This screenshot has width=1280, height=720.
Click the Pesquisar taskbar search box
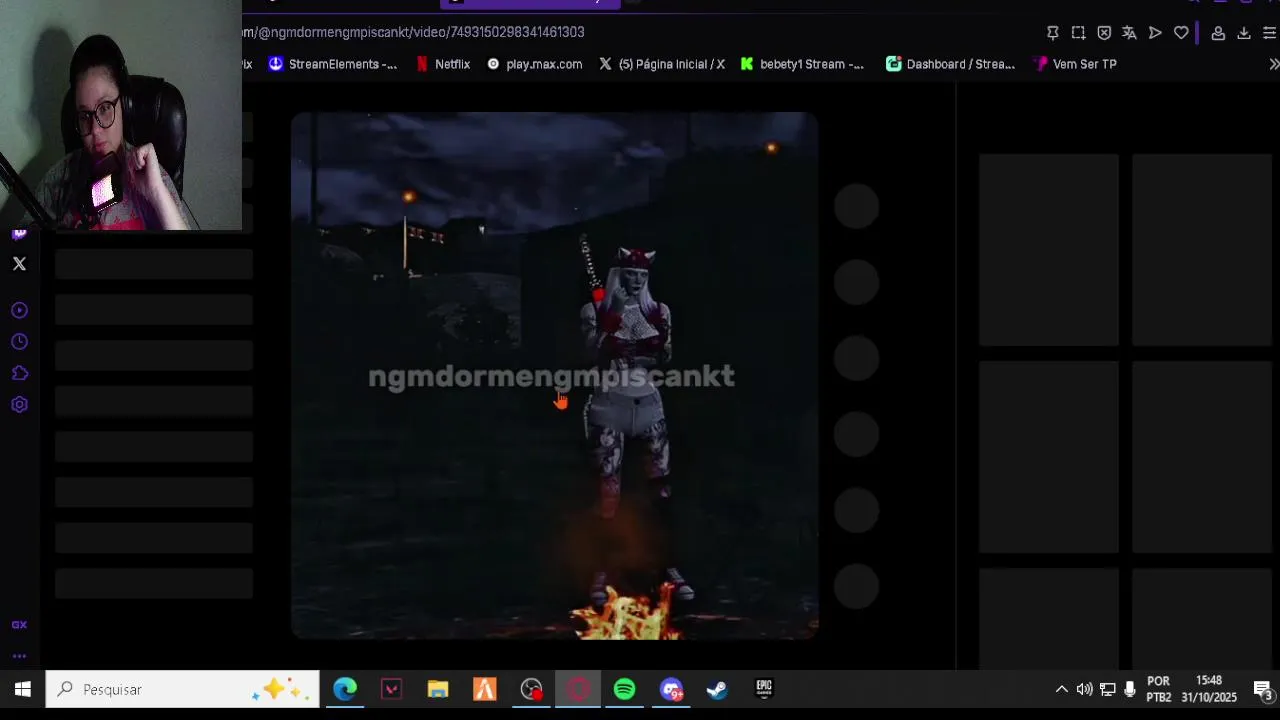[x=183, y=689]
